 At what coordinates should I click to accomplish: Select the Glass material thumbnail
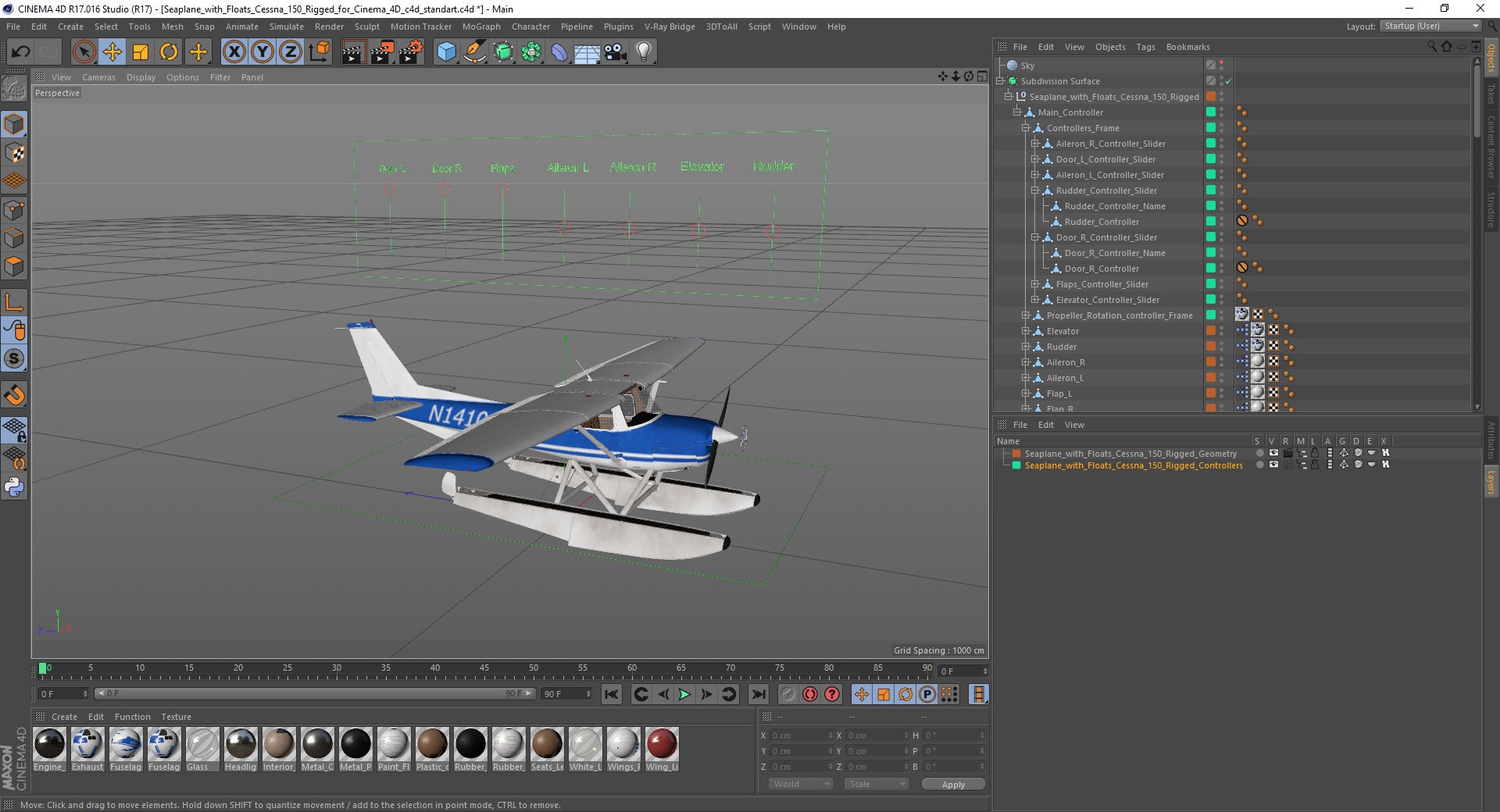[202, 744]
